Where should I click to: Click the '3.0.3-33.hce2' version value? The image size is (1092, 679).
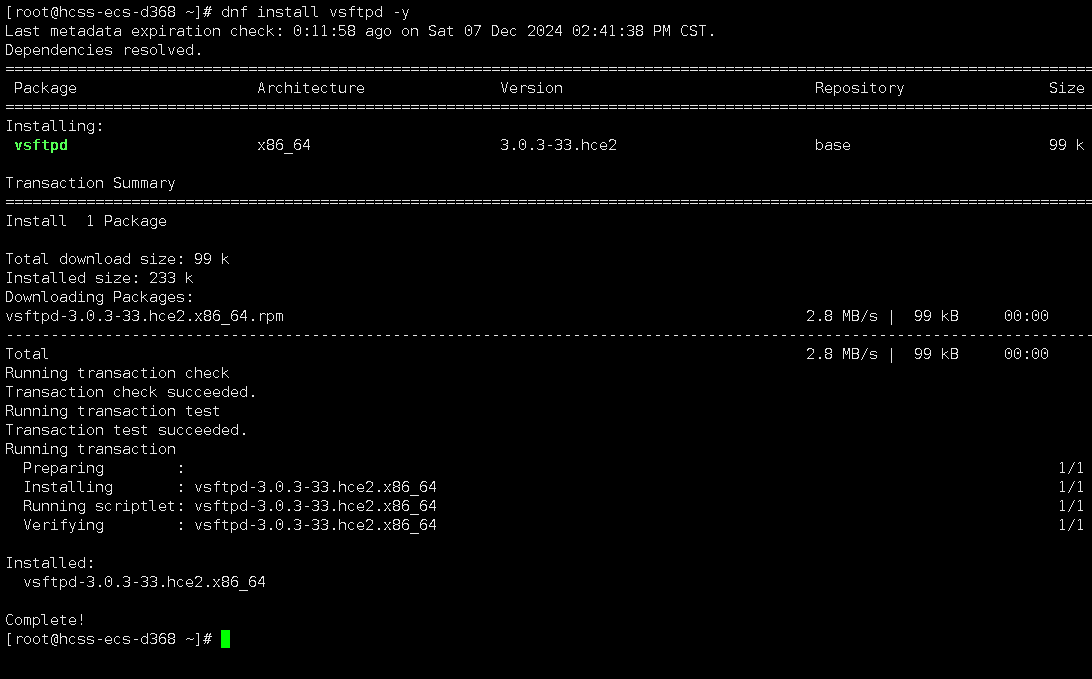(558, 145)
